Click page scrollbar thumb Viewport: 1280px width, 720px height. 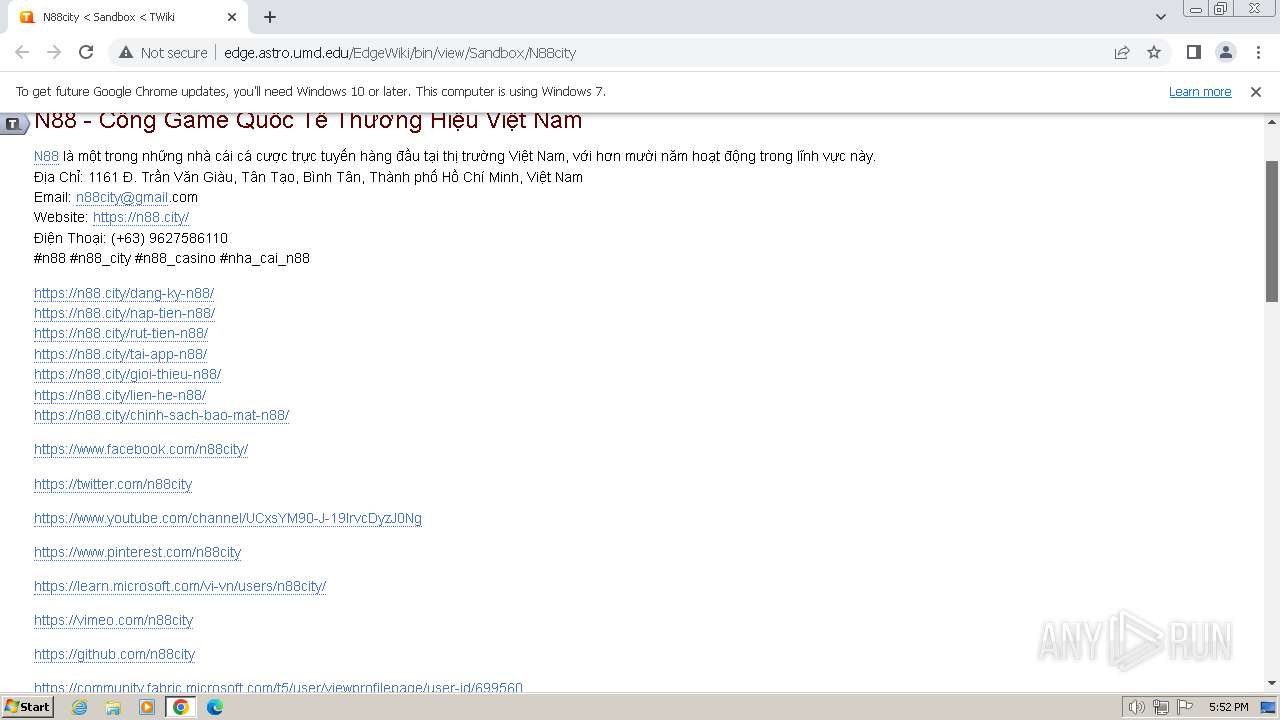pos(1272,230)
